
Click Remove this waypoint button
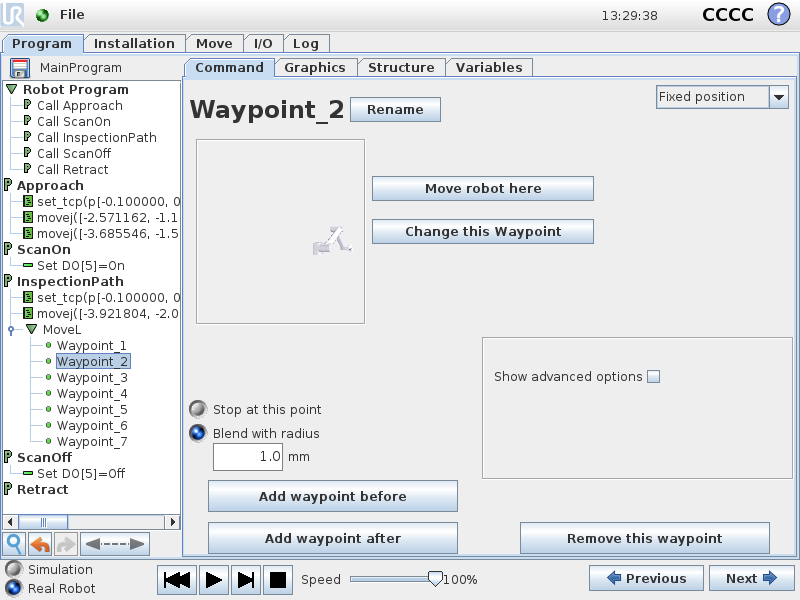pos(644,538)
